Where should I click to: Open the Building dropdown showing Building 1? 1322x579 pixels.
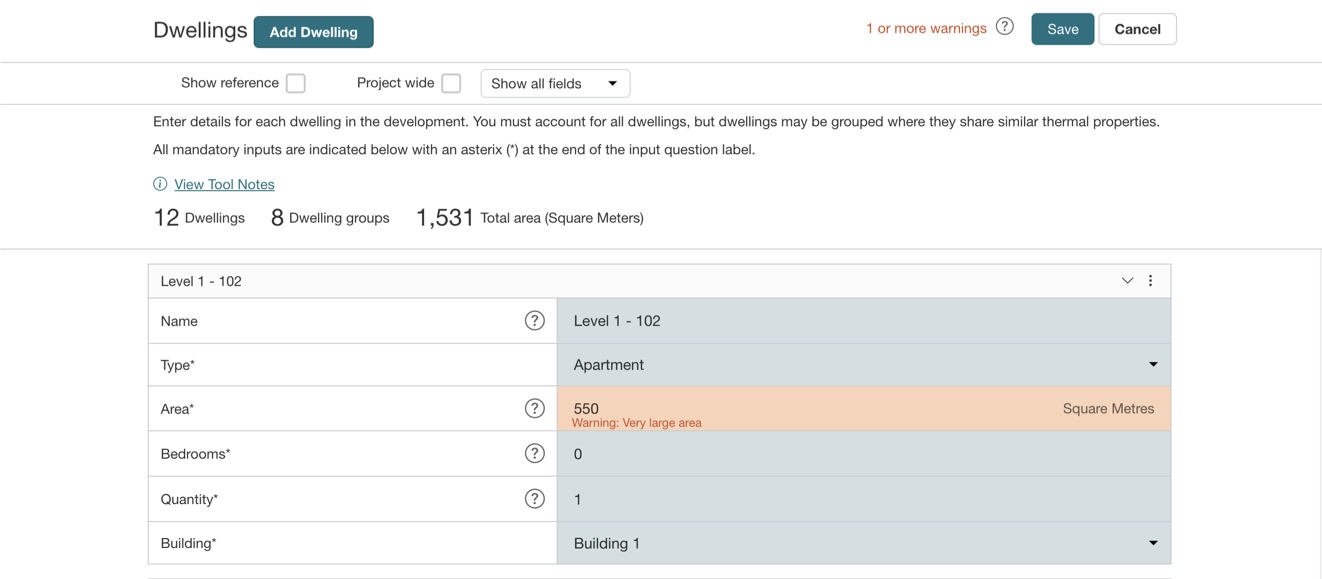[863, 543]
